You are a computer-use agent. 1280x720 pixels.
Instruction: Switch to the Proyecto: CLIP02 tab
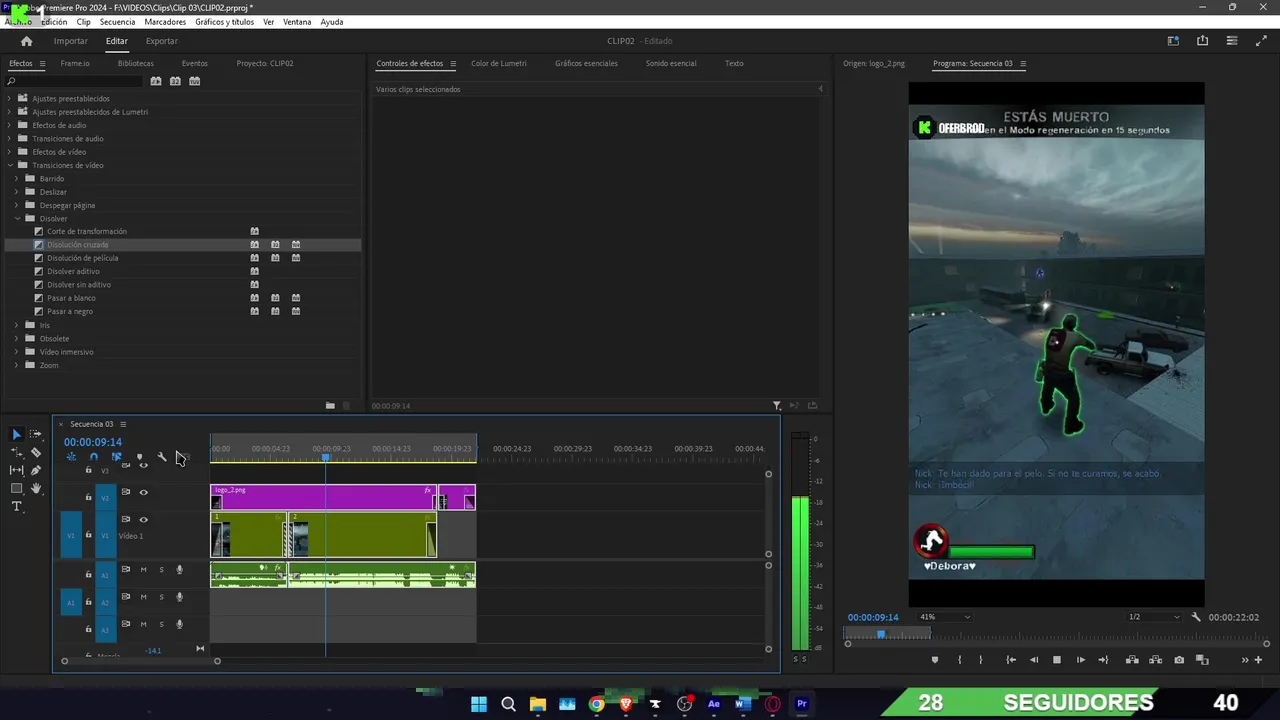(x=265, y=63)
